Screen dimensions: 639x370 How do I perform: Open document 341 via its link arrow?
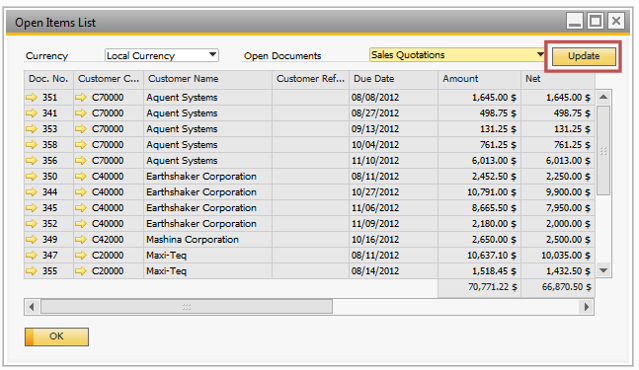tap(31, 113)
